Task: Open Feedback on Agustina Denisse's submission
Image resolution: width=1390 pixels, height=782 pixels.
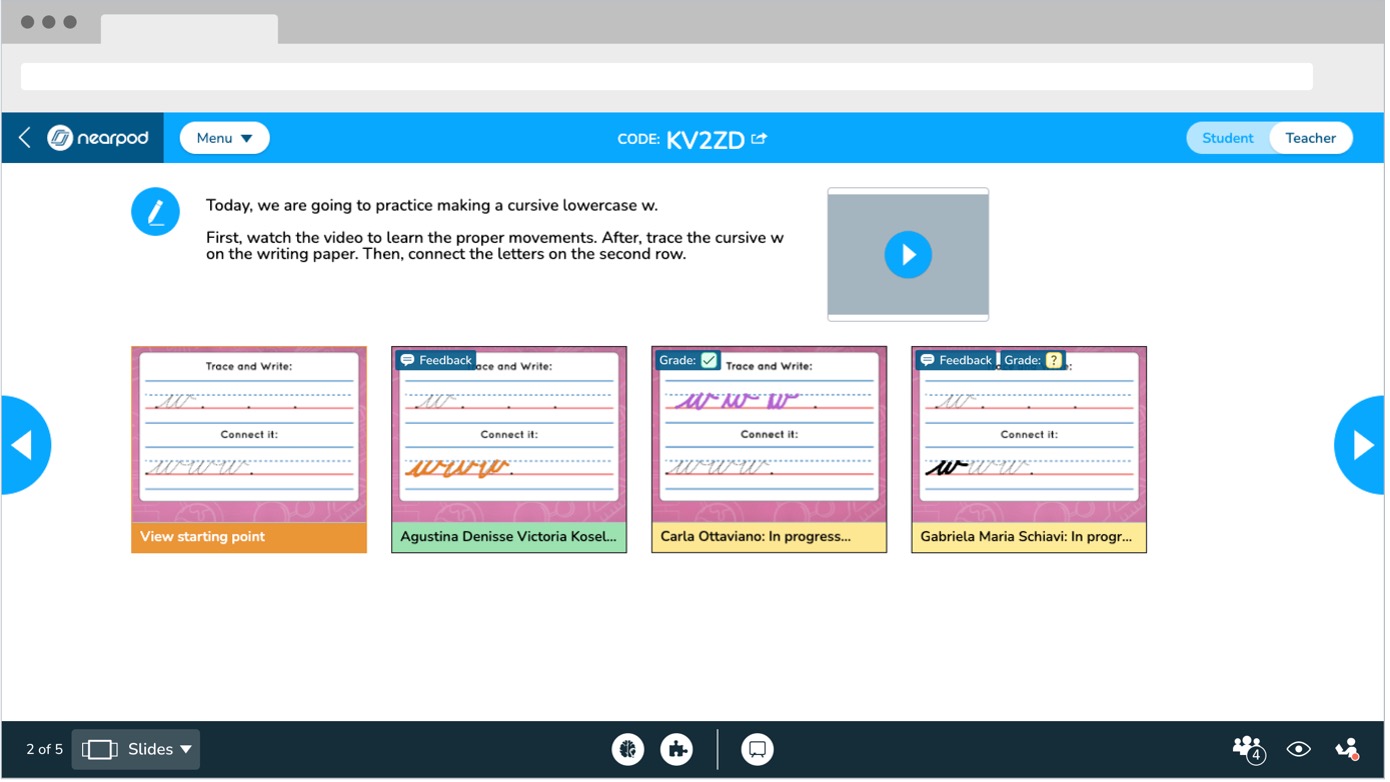Action: point(437,361)
